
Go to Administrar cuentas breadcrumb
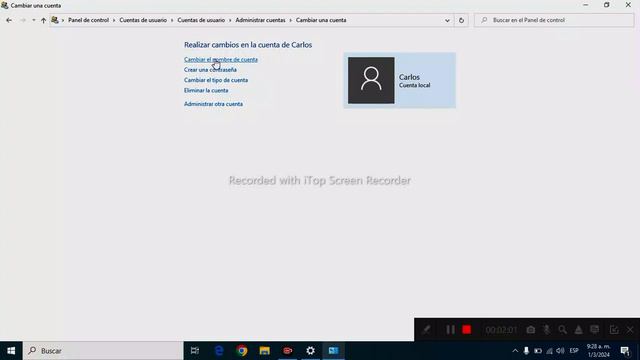point(260,20)
